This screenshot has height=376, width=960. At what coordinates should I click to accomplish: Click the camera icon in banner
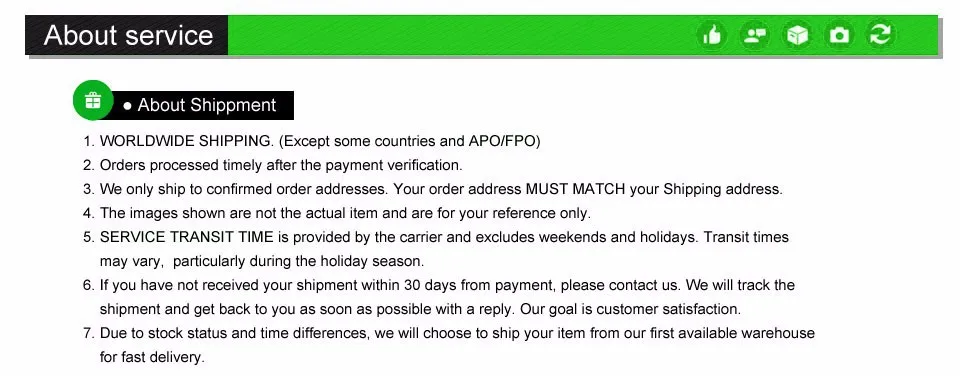(839, 35)
